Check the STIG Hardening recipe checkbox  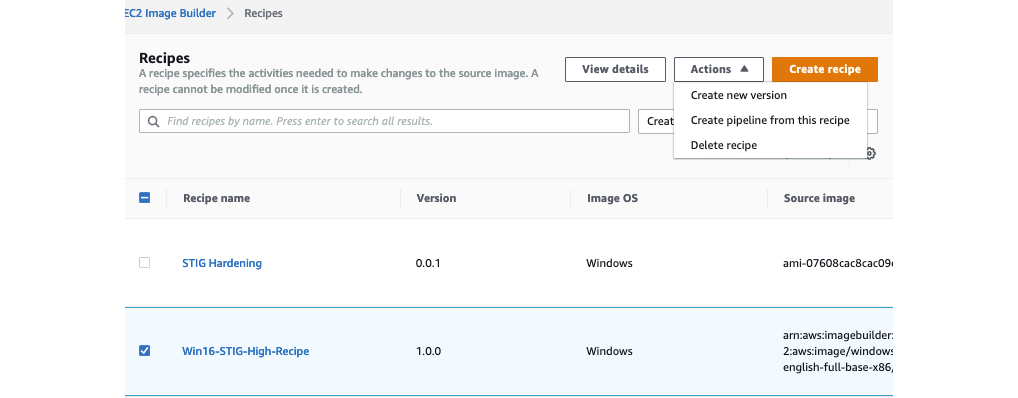click(145, 263)
